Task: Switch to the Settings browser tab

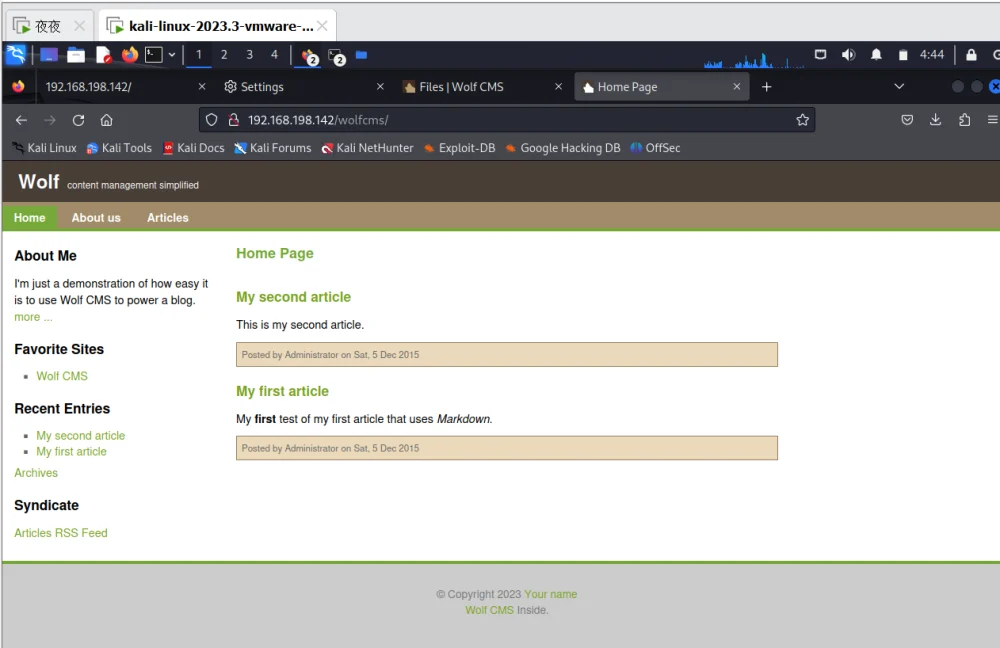Action: tap(303, 87)
